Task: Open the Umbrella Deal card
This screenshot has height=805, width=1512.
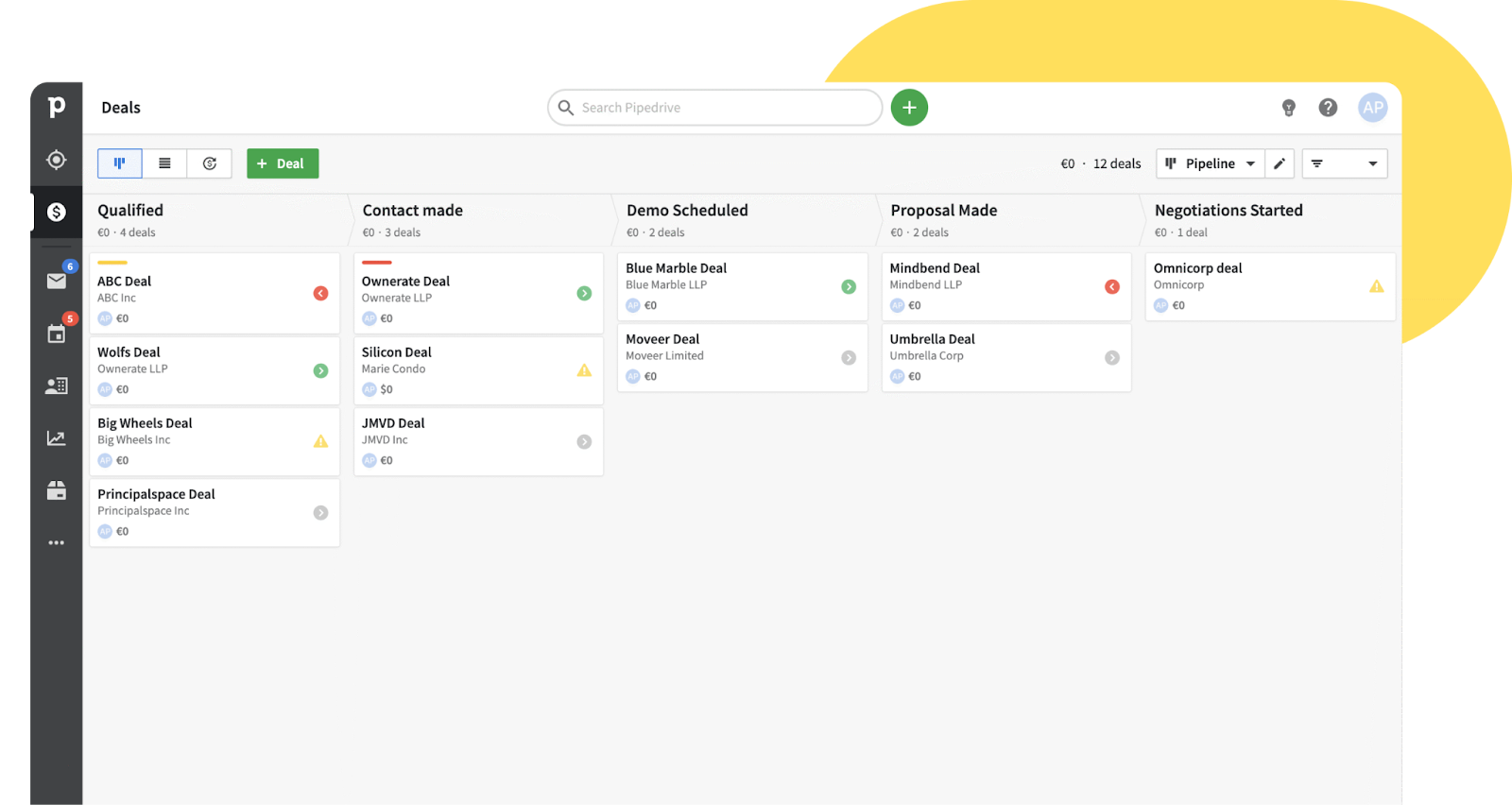Action: click(1006, 357)
